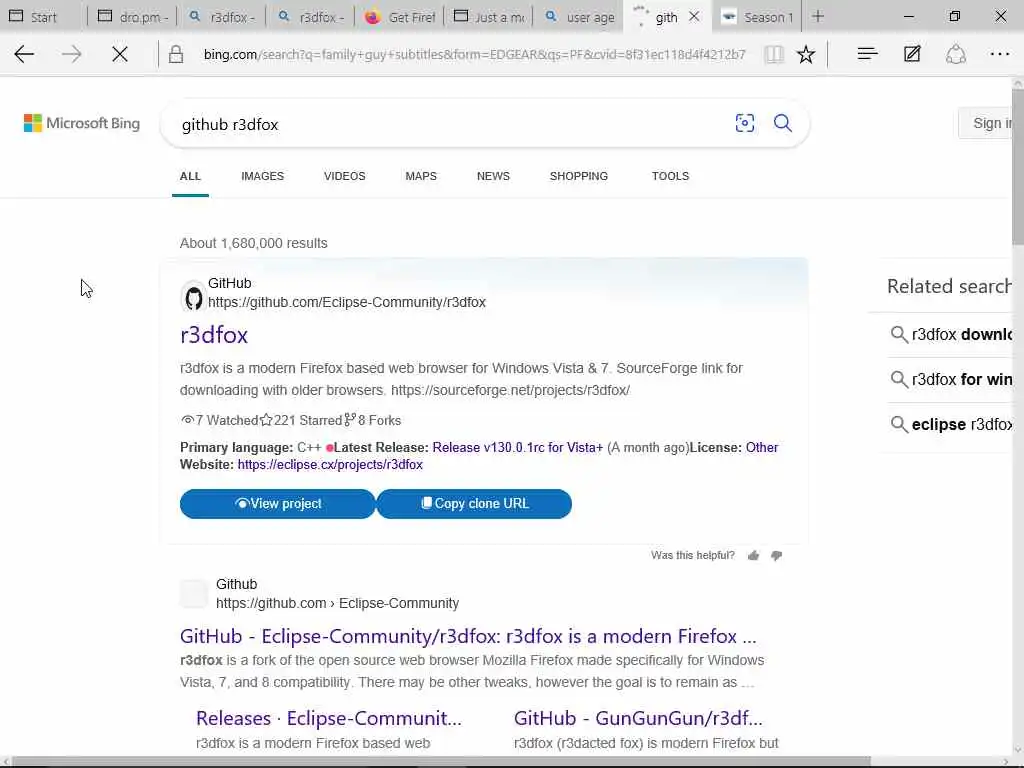Click the thumbs up feedback icon

[x=753, y=556]
